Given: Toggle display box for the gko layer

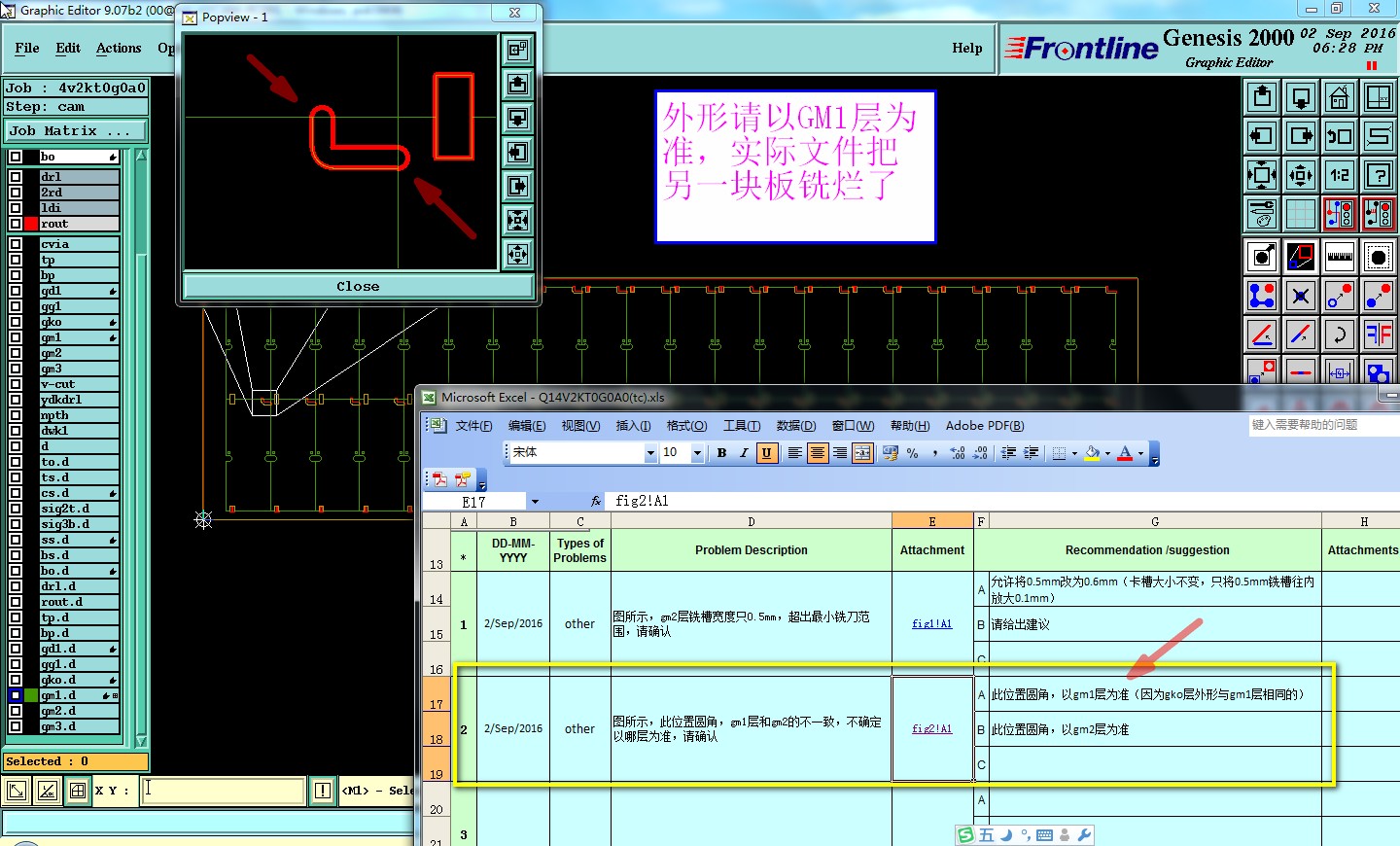Looking at the screenshot, I should point(16,322).
